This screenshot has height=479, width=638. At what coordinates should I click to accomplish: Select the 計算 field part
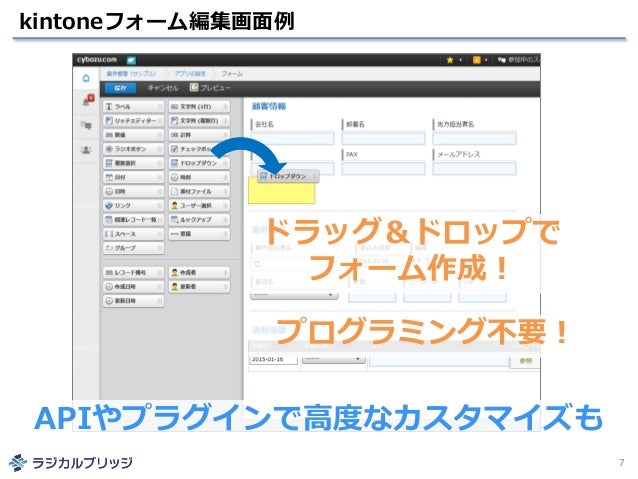tap(199, 135)
